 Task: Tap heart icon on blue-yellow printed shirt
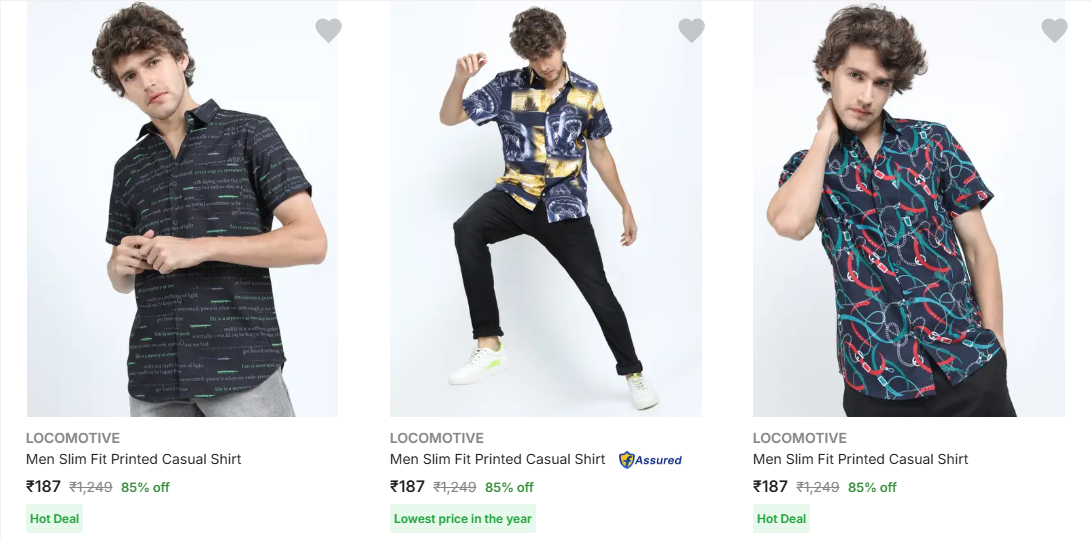[x=691, y=30]
